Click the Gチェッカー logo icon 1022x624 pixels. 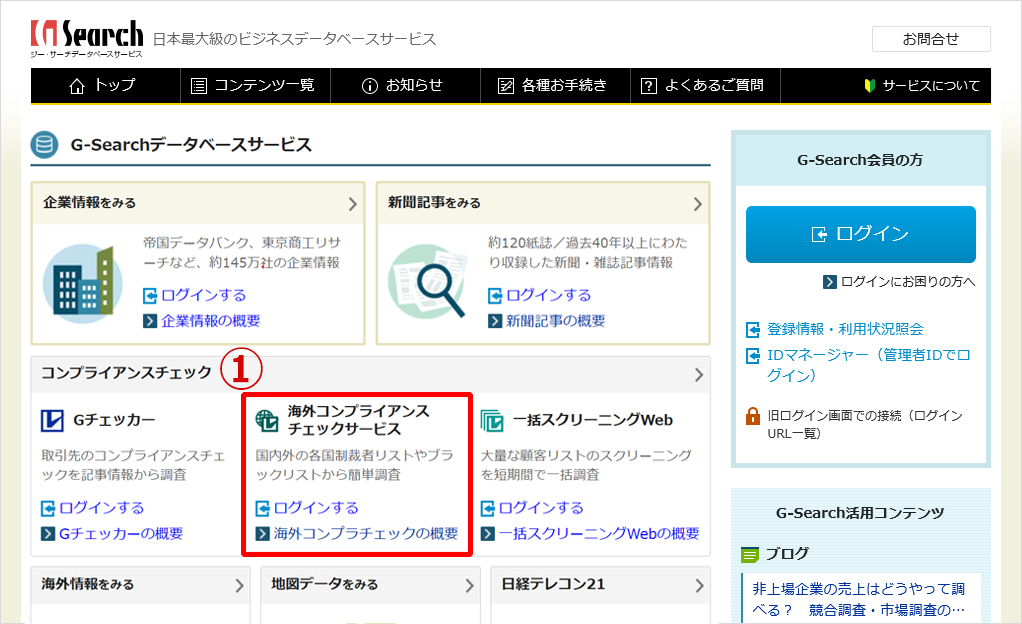pos(52,420)
